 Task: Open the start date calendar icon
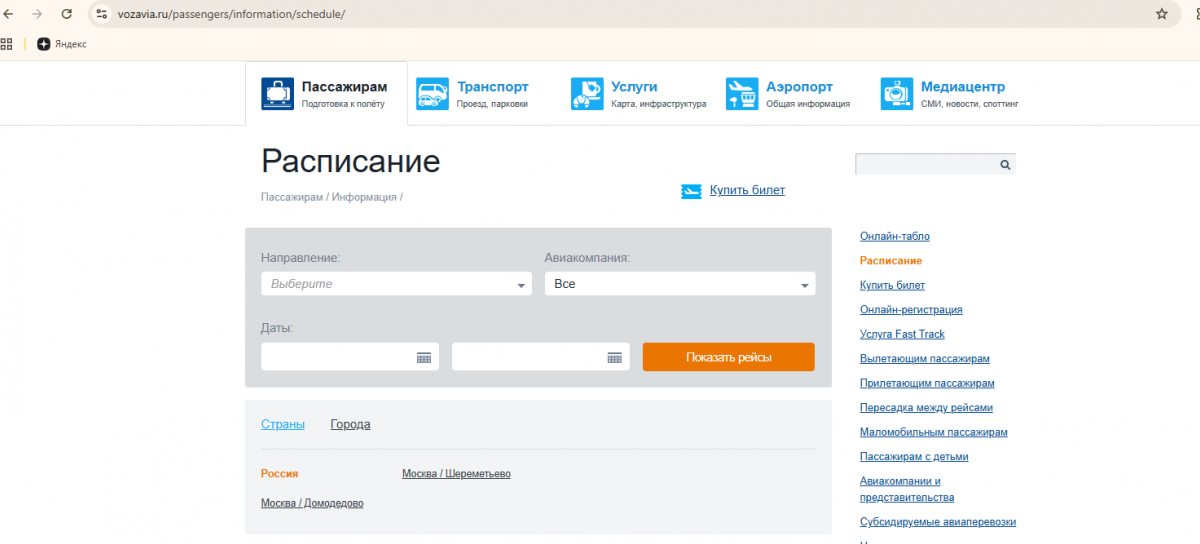coord(423,357)
